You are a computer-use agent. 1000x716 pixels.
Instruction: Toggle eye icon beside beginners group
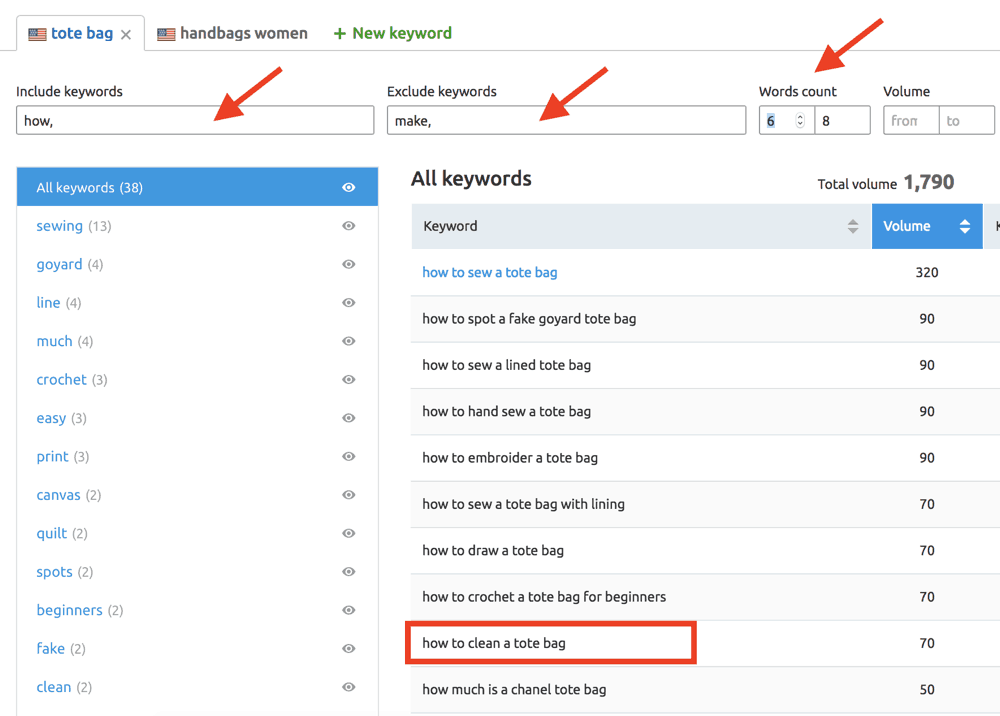[349, 610]
